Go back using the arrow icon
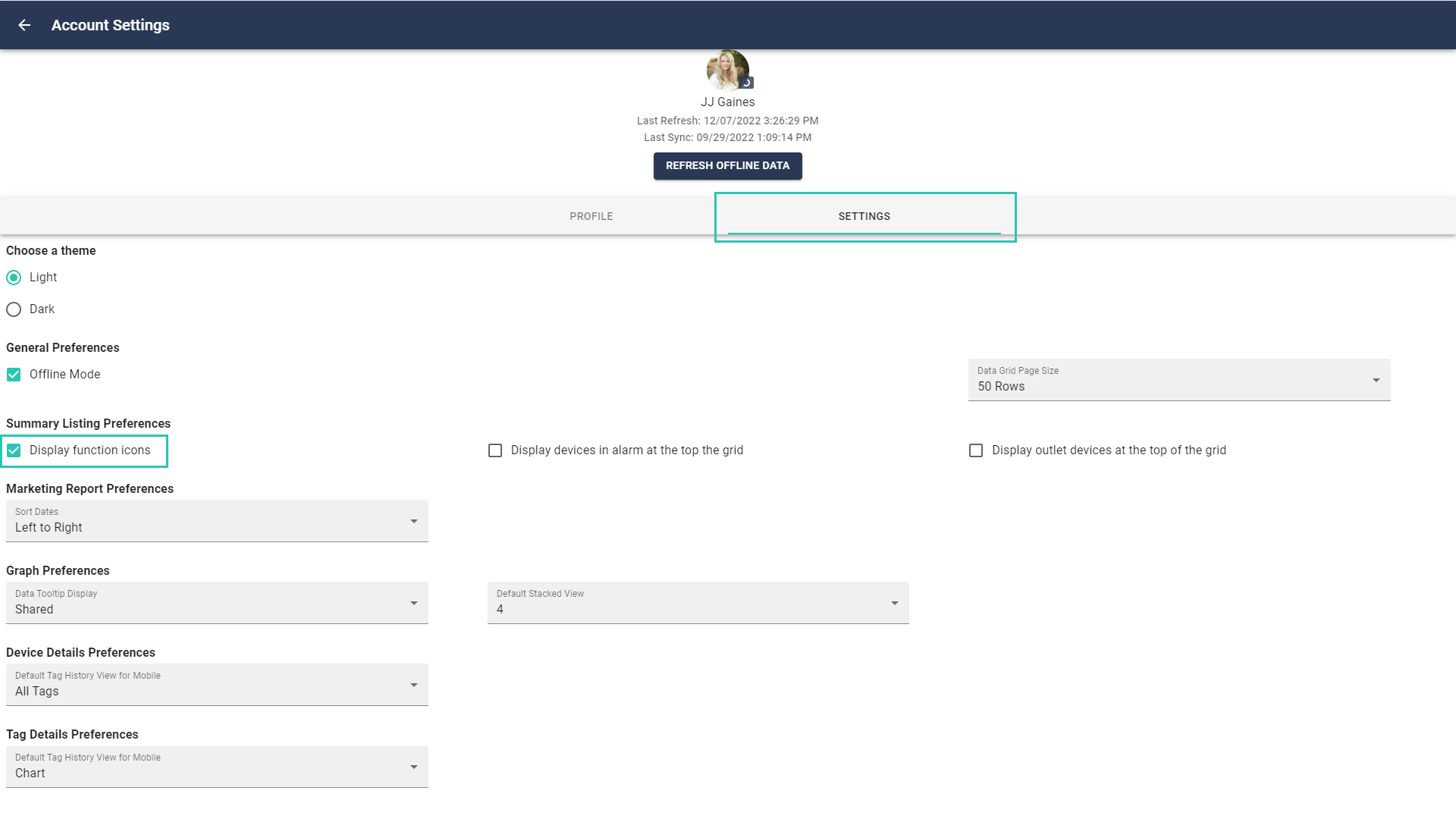The width and height of the screenshot is (1456, 819). pyautogui.click(x=24, y=25)
